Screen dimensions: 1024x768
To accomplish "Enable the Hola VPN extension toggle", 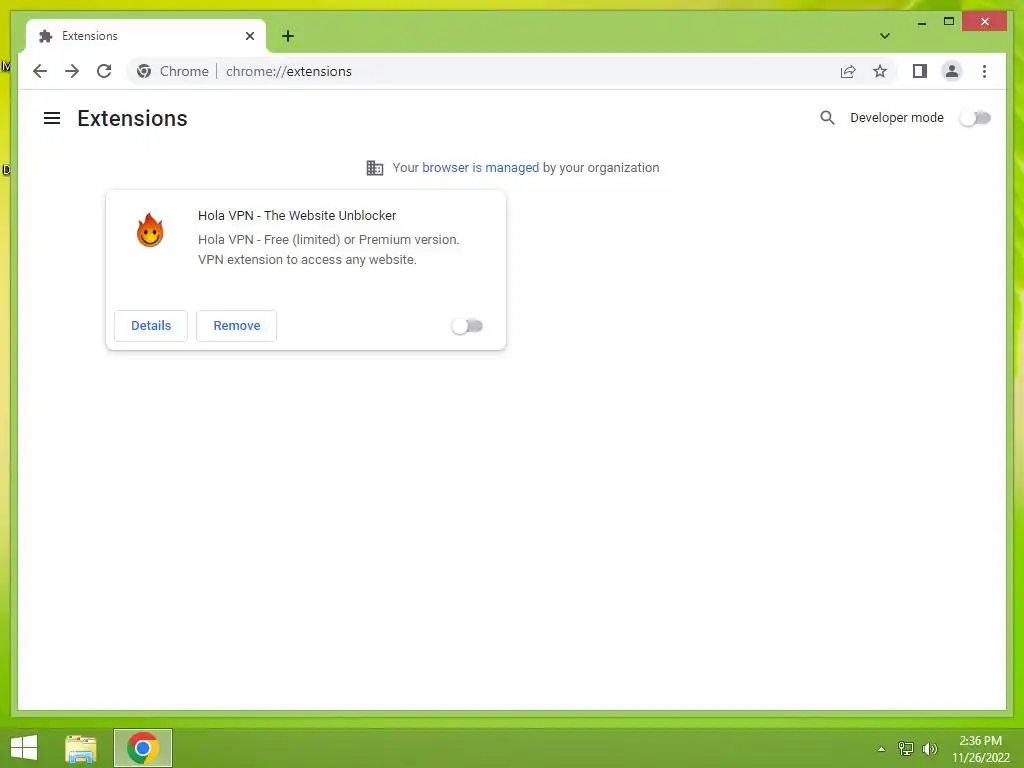I will (x=467, y=326).
